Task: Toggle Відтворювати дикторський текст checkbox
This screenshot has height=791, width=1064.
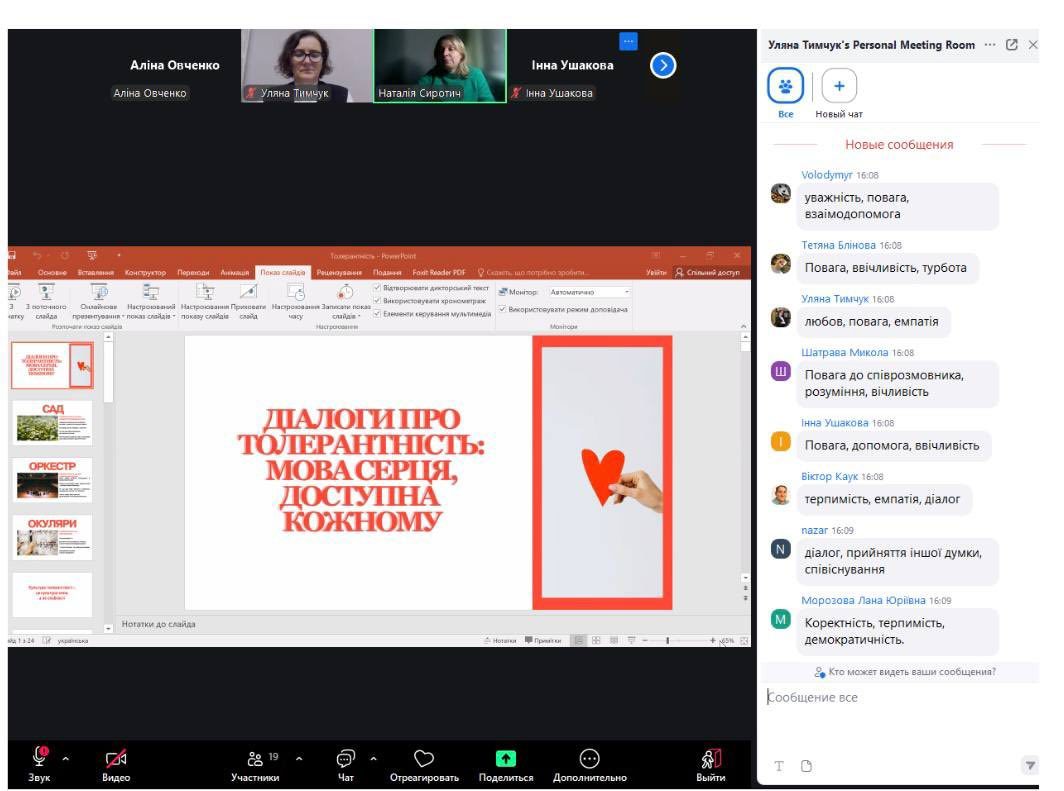Action: (x=377, y=288)
